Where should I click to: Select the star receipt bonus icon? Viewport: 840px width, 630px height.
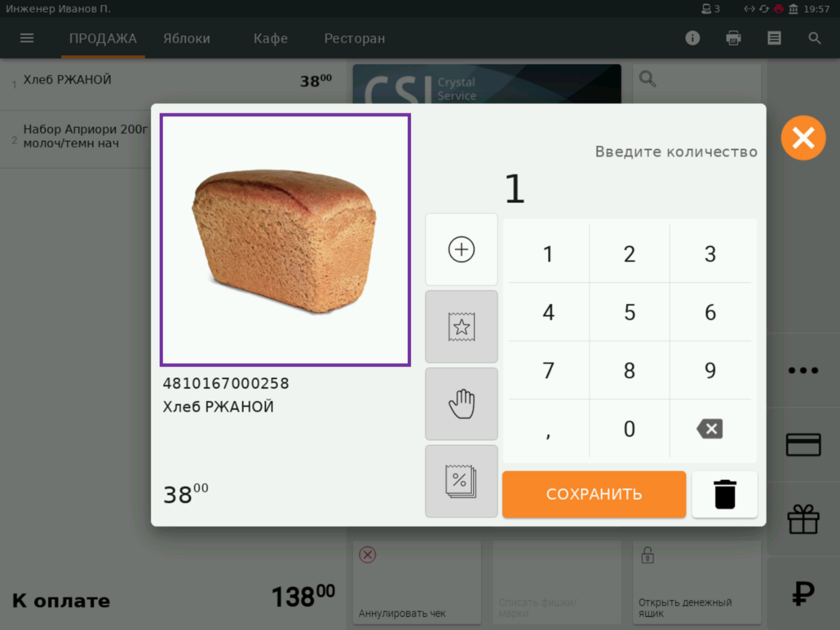click(x=461, y=327)
